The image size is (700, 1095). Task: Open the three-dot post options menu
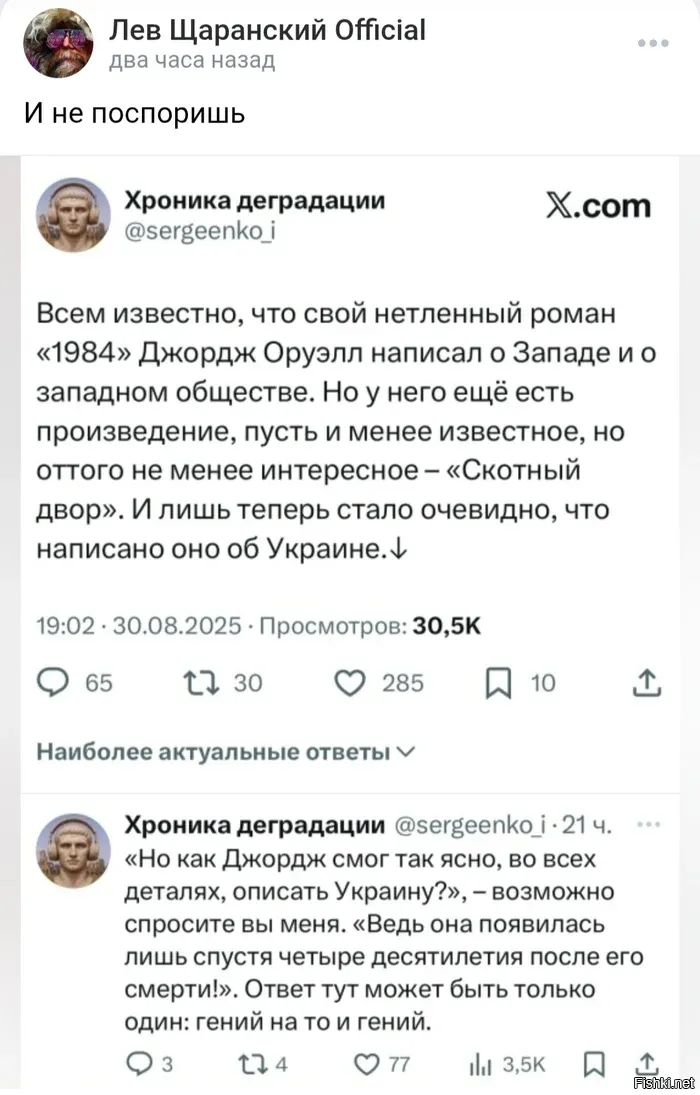[653, 43]
